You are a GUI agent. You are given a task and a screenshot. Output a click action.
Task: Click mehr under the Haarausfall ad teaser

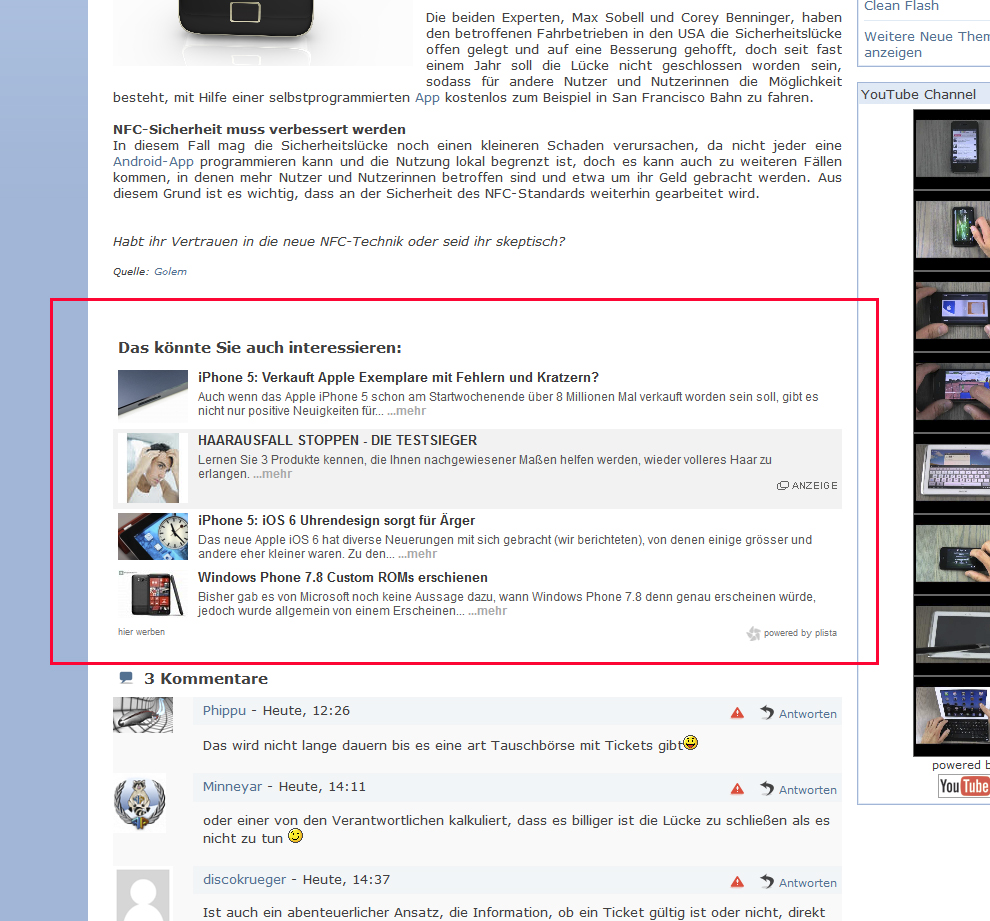(273, 474)
